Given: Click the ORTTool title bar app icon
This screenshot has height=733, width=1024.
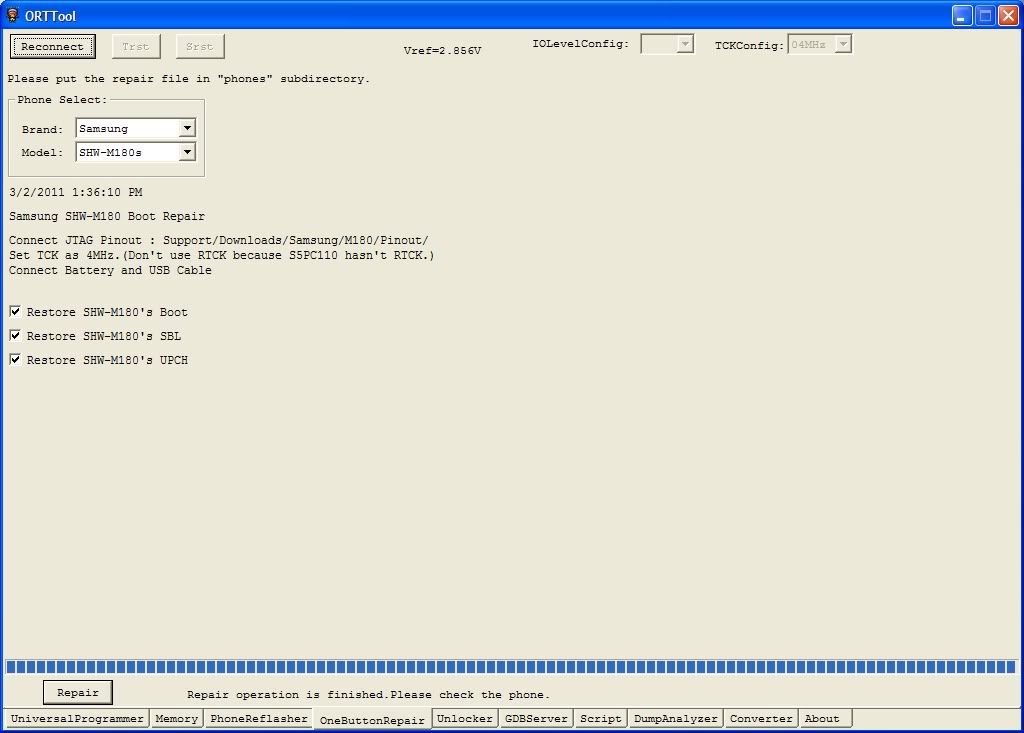Looking at the screenshot, I should (x=12, y=14).
